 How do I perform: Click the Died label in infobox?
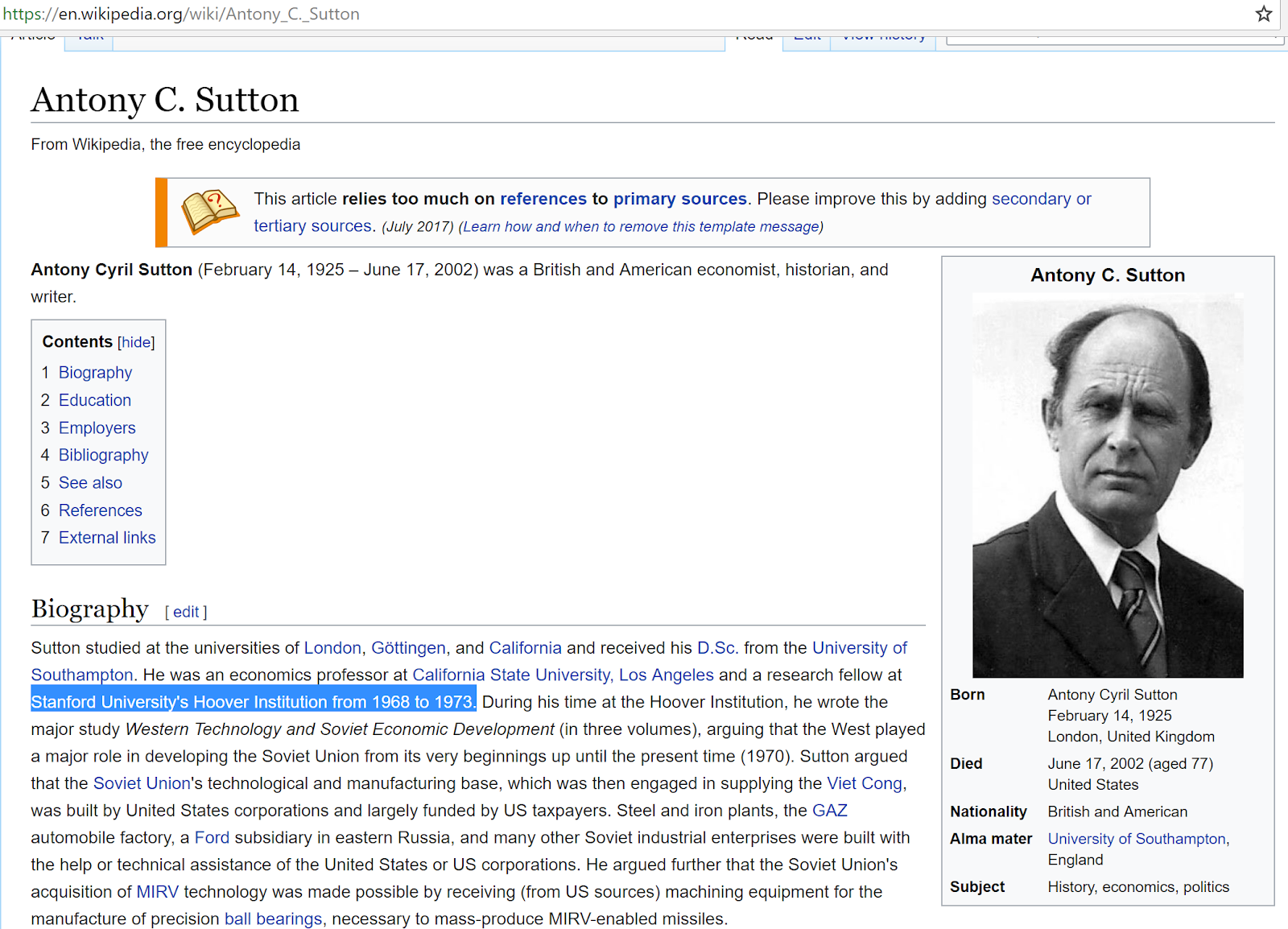pos(966,764)
